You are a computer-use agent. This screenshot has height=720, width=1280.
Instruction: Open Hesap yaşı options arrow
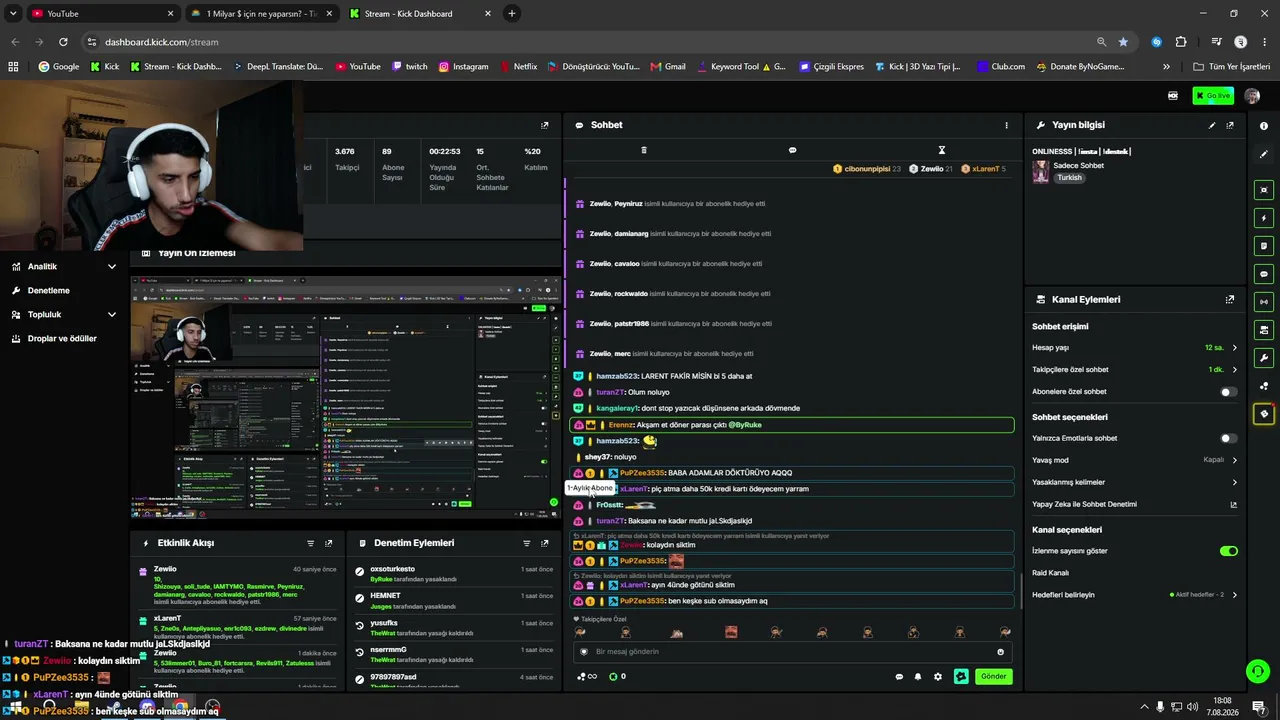pos(1234,348)
